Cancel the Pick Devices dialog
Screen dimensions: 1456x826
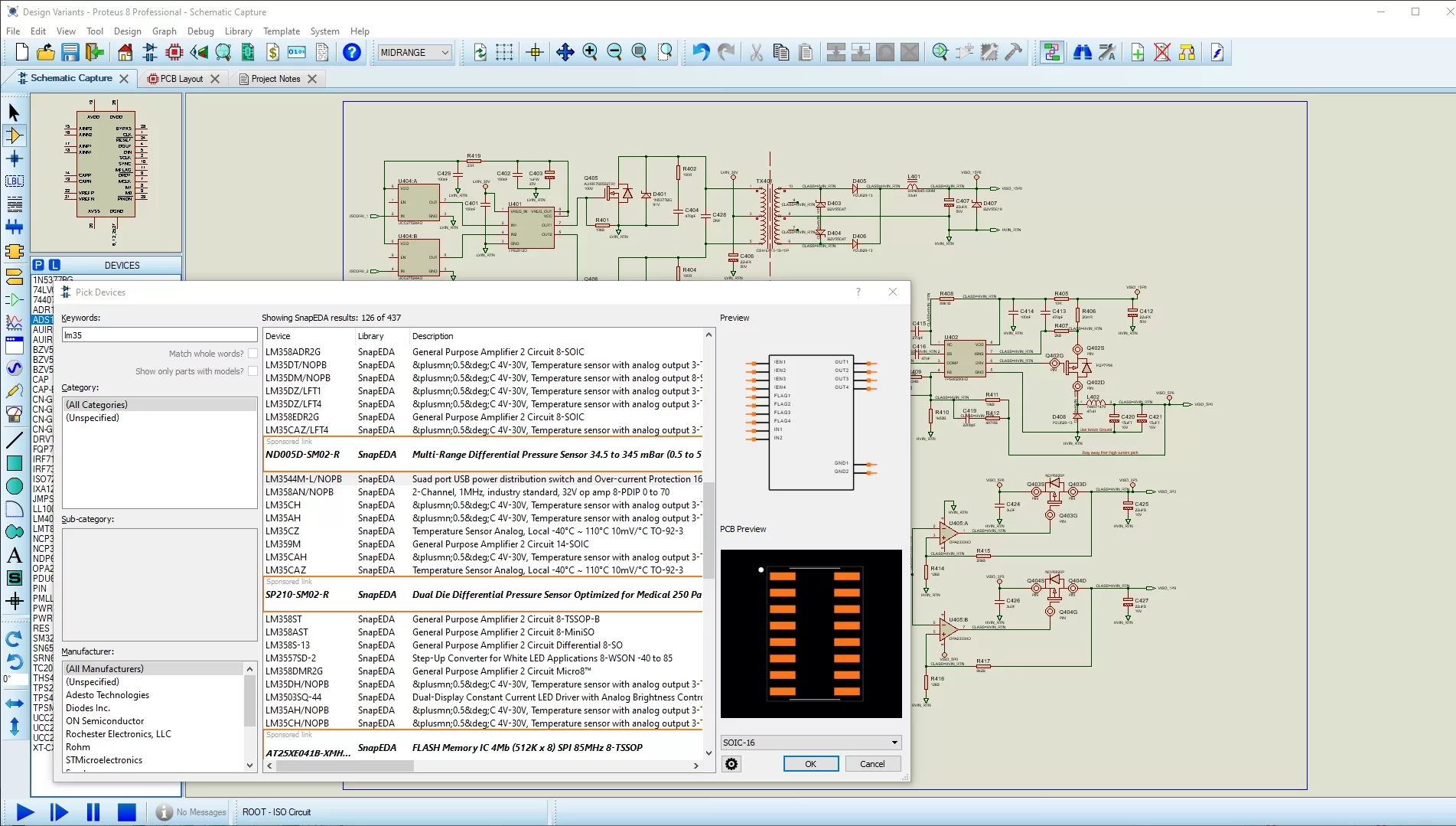(871, 763)
